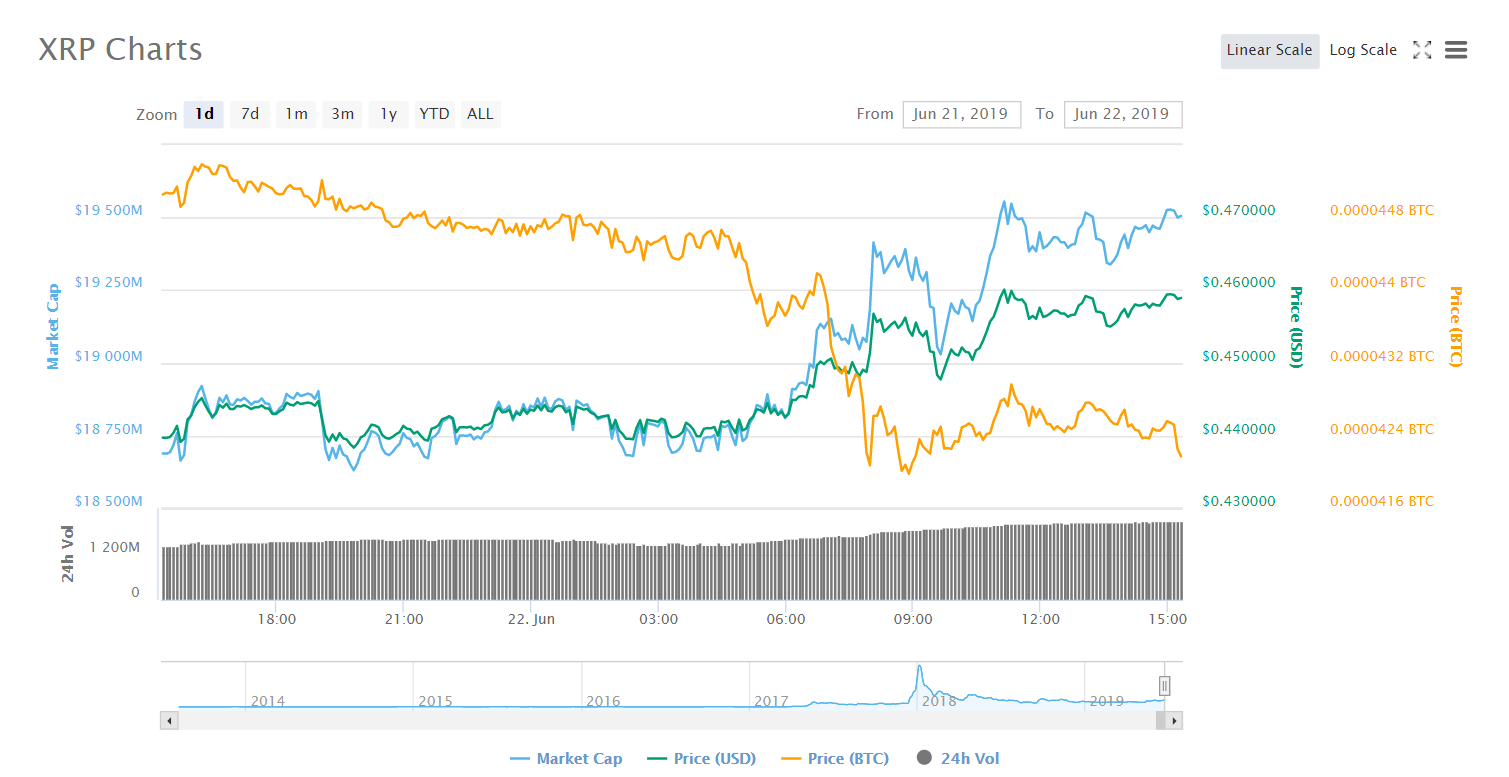Open the chart hamburger menu
Screen dimensions: 1509x777
pos(1456,50)
